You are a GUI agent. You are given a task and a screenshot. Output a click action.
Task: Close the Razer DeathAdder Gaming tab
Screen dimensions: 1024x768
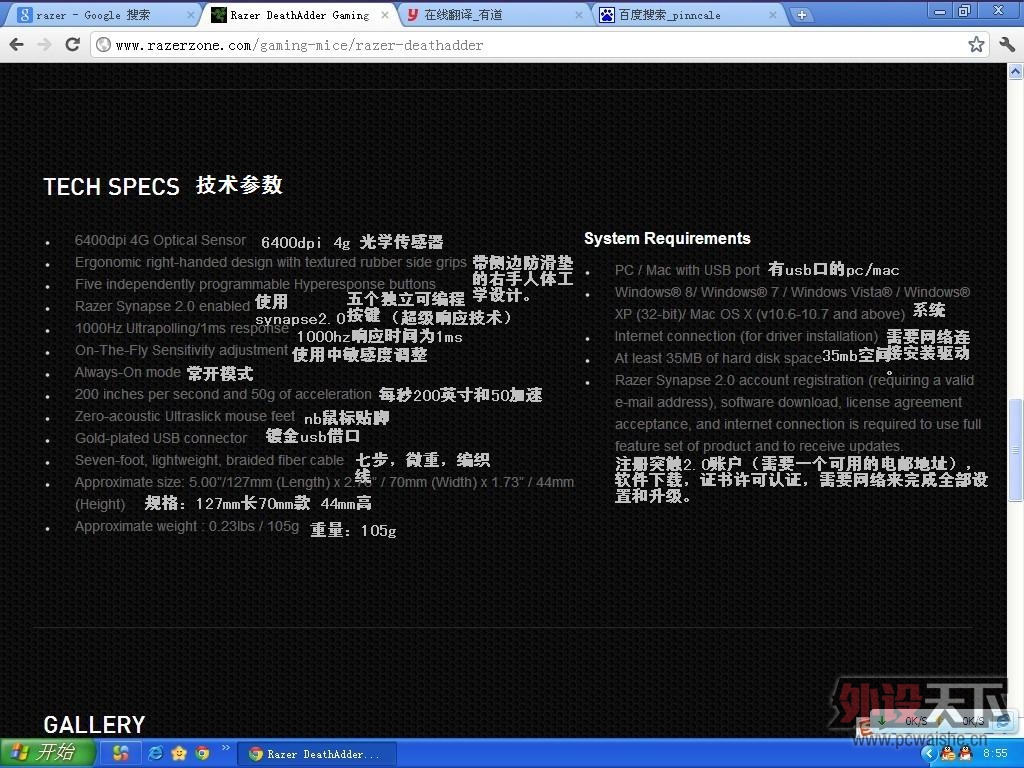(x=385, y=14)
